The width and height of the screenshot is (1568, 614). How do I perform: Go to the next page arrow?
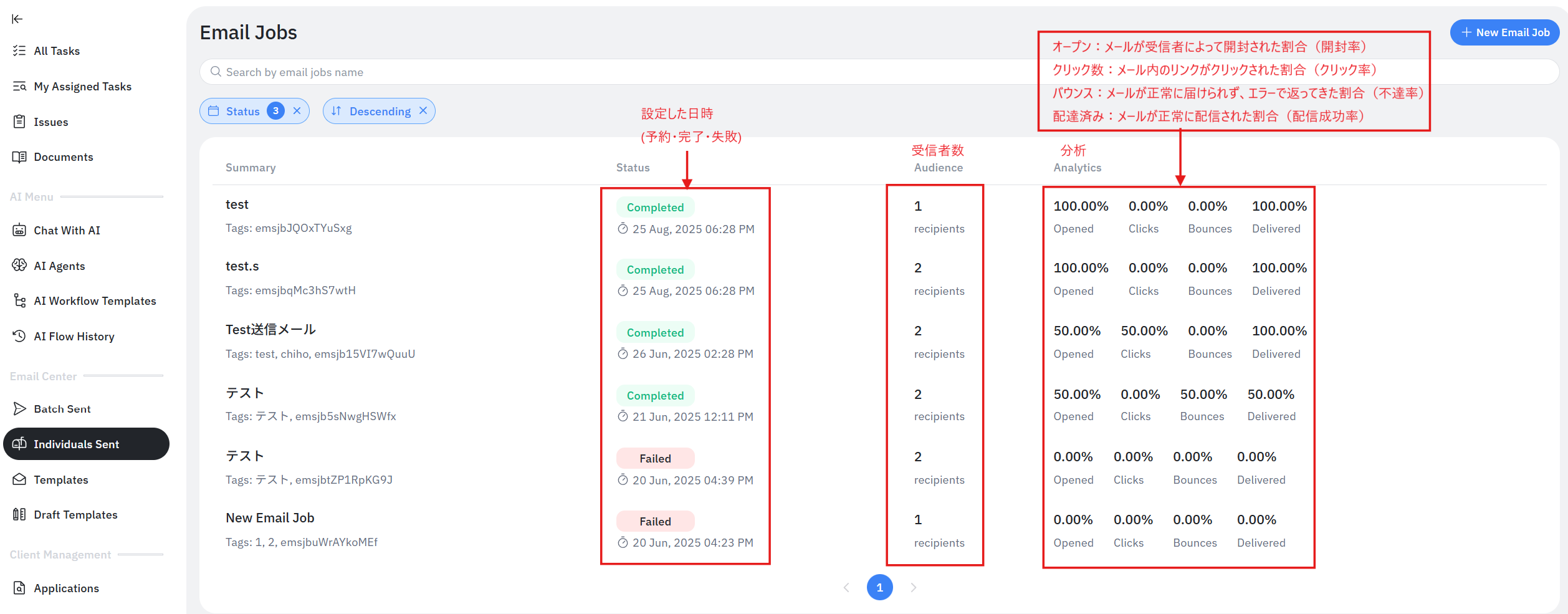pos(913,587)
